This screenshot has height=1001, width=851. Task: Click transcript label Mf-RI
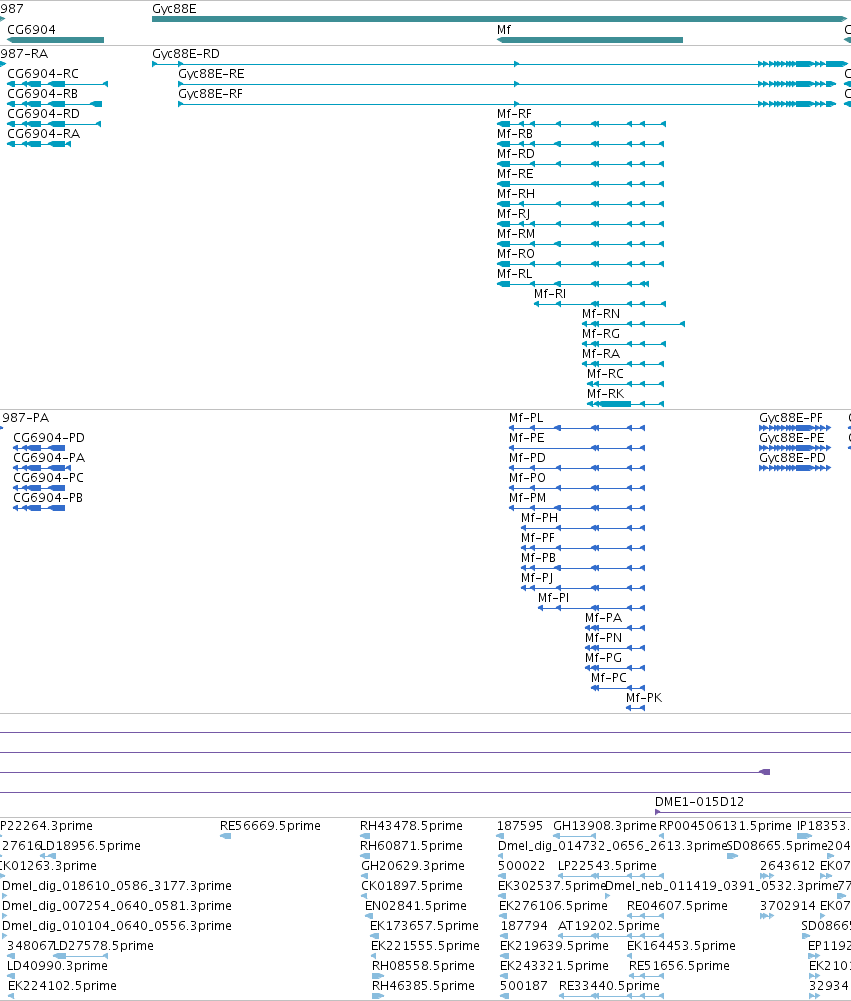click(x=550, y=294)
